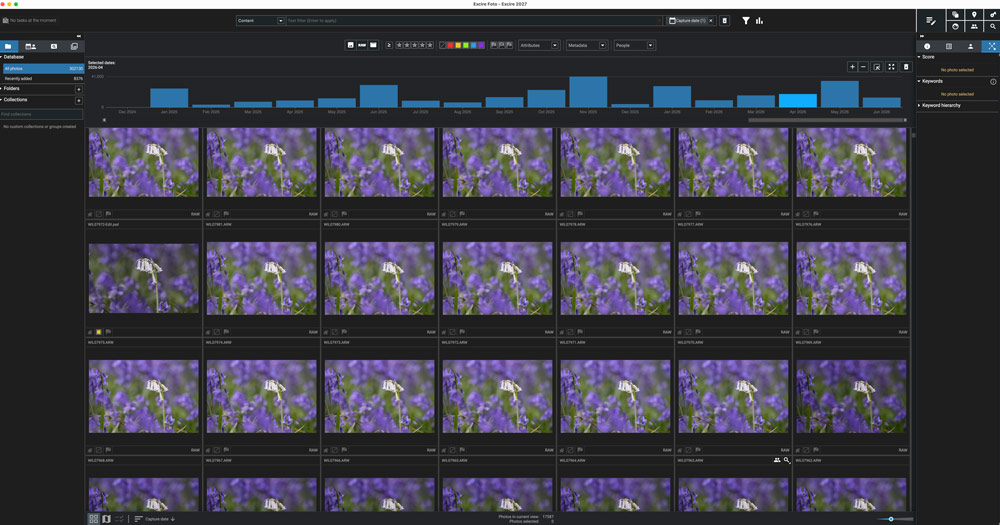Open the image search tab in left panel
The width and height of the screenshot is (1000, 525).
coord(54,46)
